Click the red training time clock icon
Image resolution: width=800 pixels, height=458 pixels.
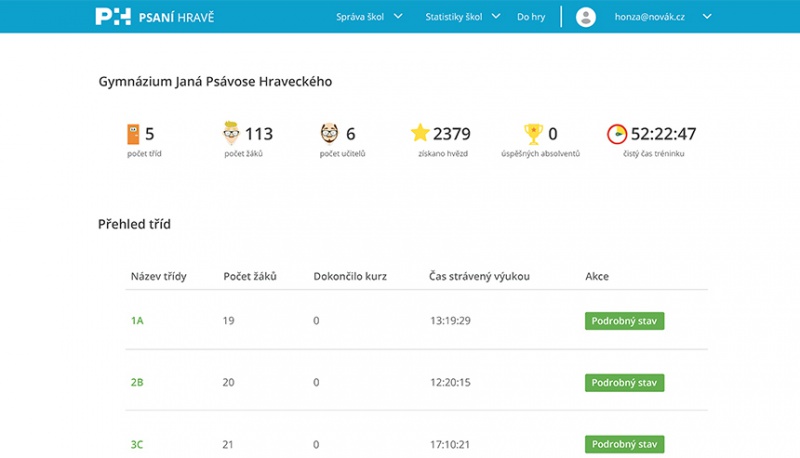click(616, 134)
